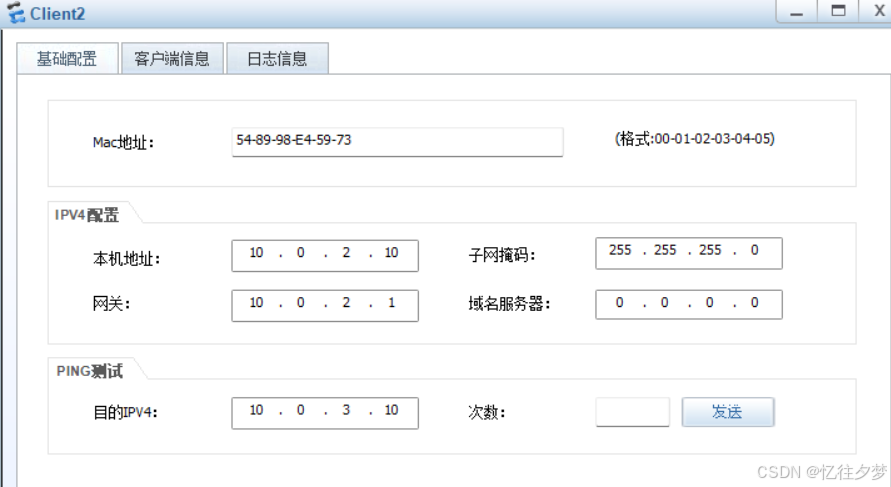Screen dimensions: 891x487
Task: Click the 目的IPV4 label
Action: click(125, 412)
